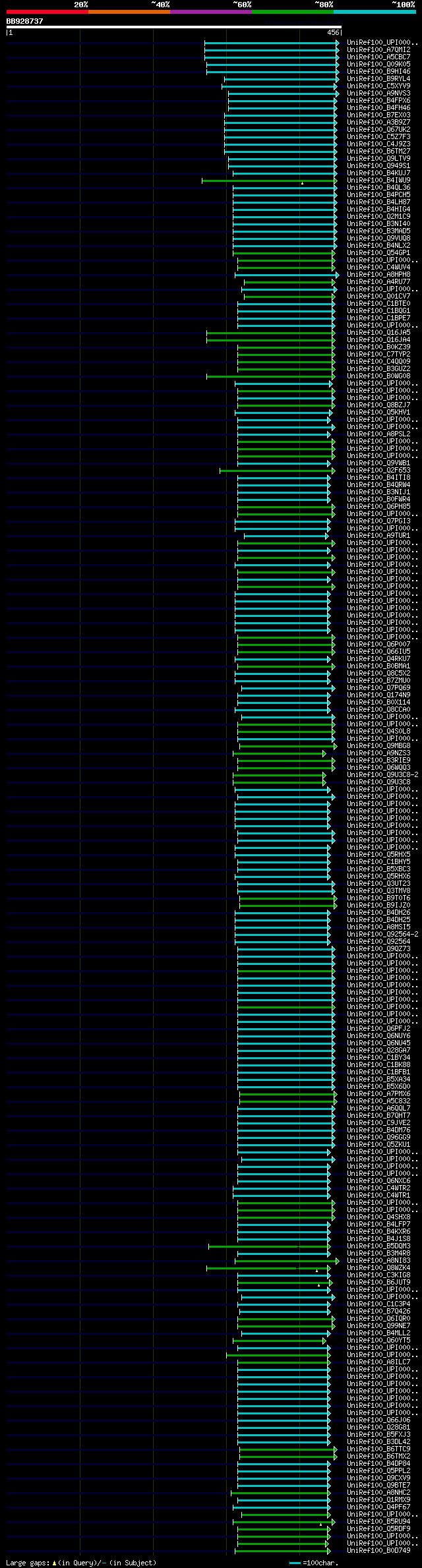The image size is (422, 1568).
Task: Click hit label UniRef100_C5XYV9
Action: [x=378, y=86]
